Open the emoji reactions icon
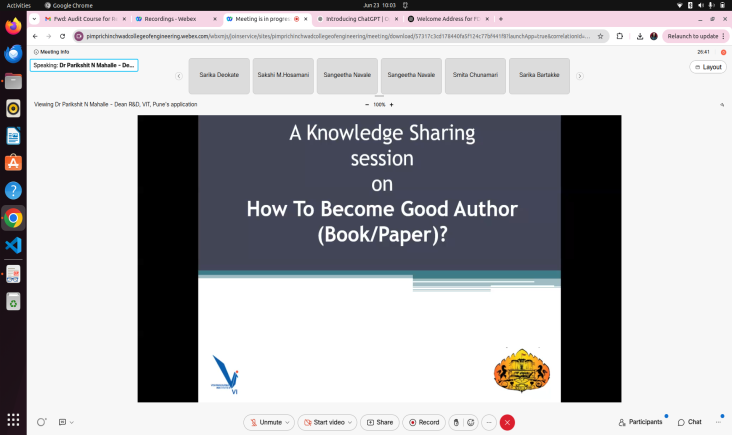This screenshot has height=435, width=732. (x=470, y=422)
